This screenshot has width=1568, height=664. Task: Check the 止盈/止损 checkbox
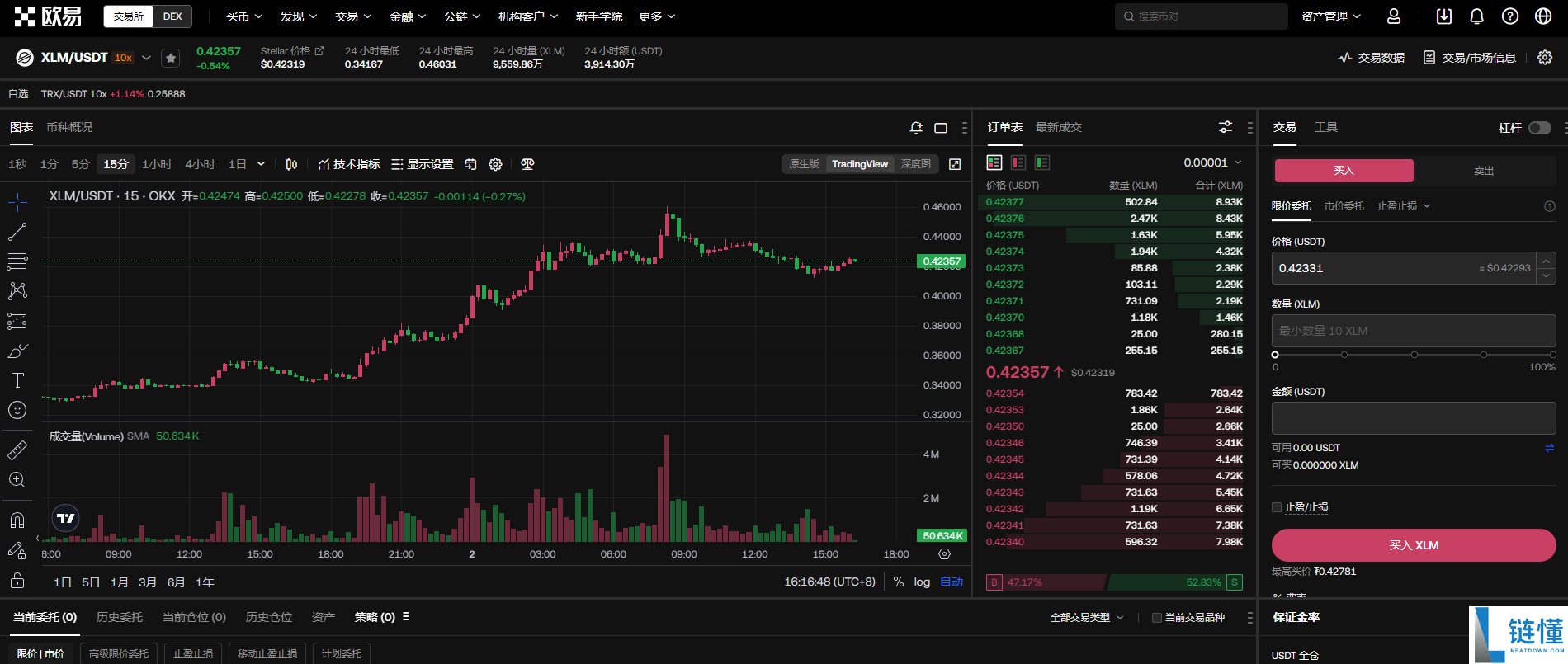pos(1277,507)
